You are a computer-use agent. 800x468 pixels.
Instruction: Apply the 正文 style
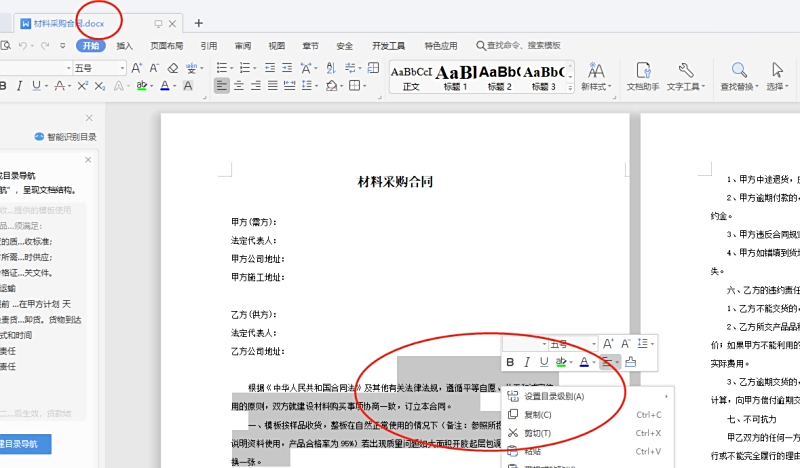tap(411, 78)
